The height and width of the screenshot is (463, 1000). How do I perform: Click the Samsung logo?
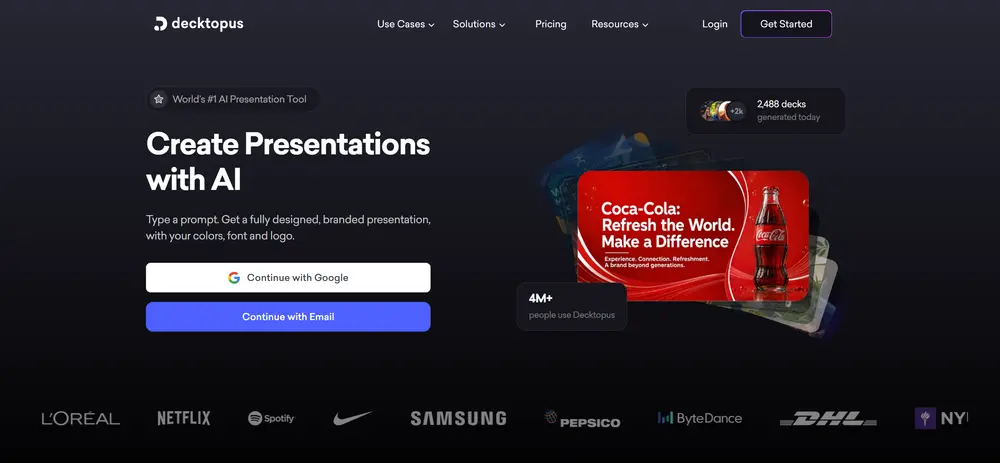click(x=458, y=418)
